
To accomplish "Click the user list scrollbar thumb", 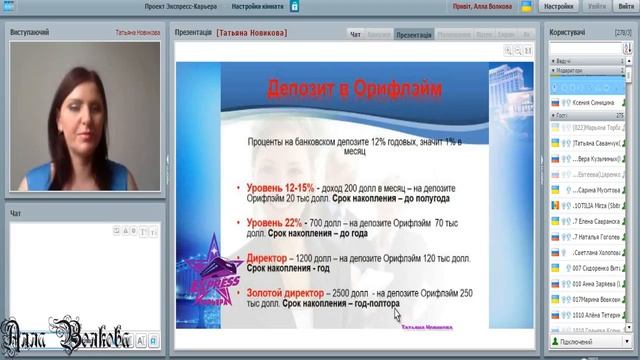I will [x=629, y=76].
